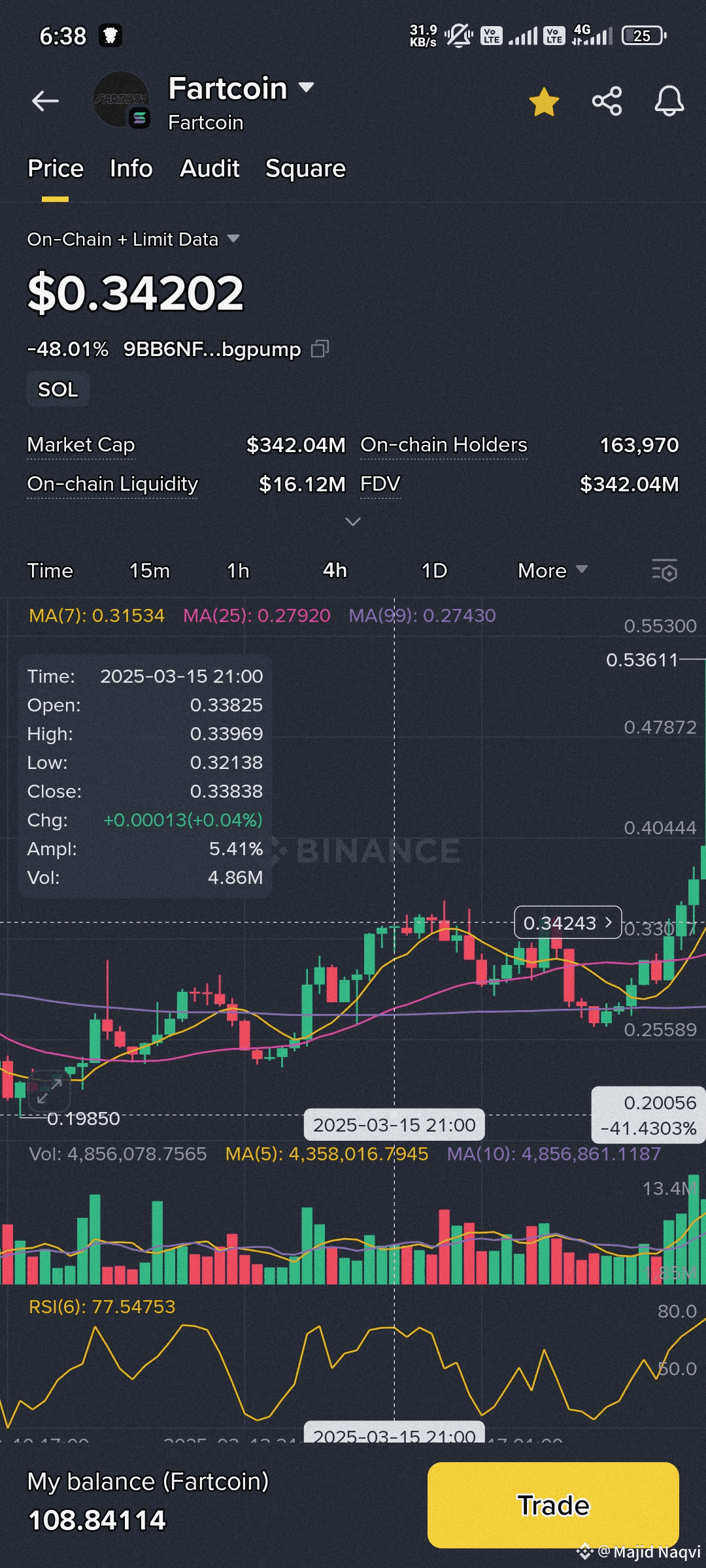Viewport: 706px width, 1568px height.
Task: Toggle the yellow favorite star
Action: coord(544,102)
